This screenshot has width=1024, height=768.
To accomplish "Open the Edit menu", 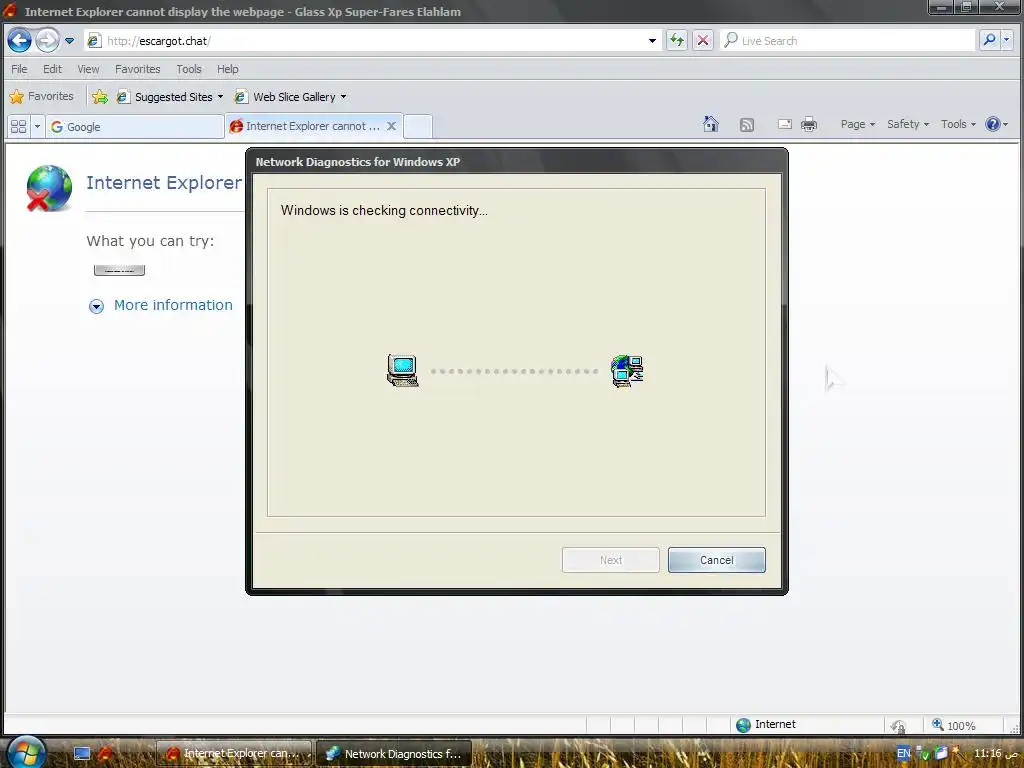I will [52, 69].
